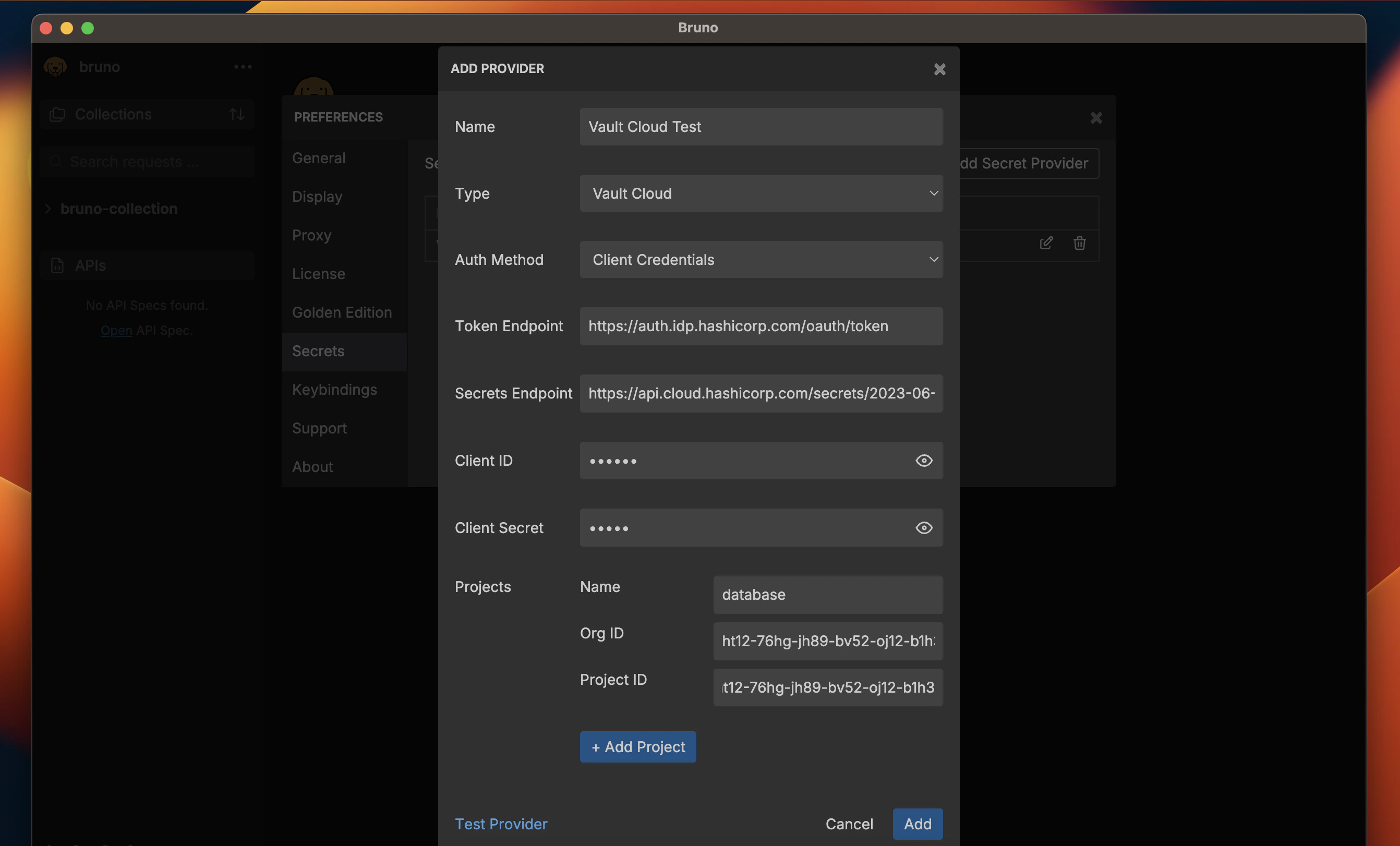Open the Keybindings preferences tab
The height and width of the screenshot is (846, 1400).
pos(334,390)
